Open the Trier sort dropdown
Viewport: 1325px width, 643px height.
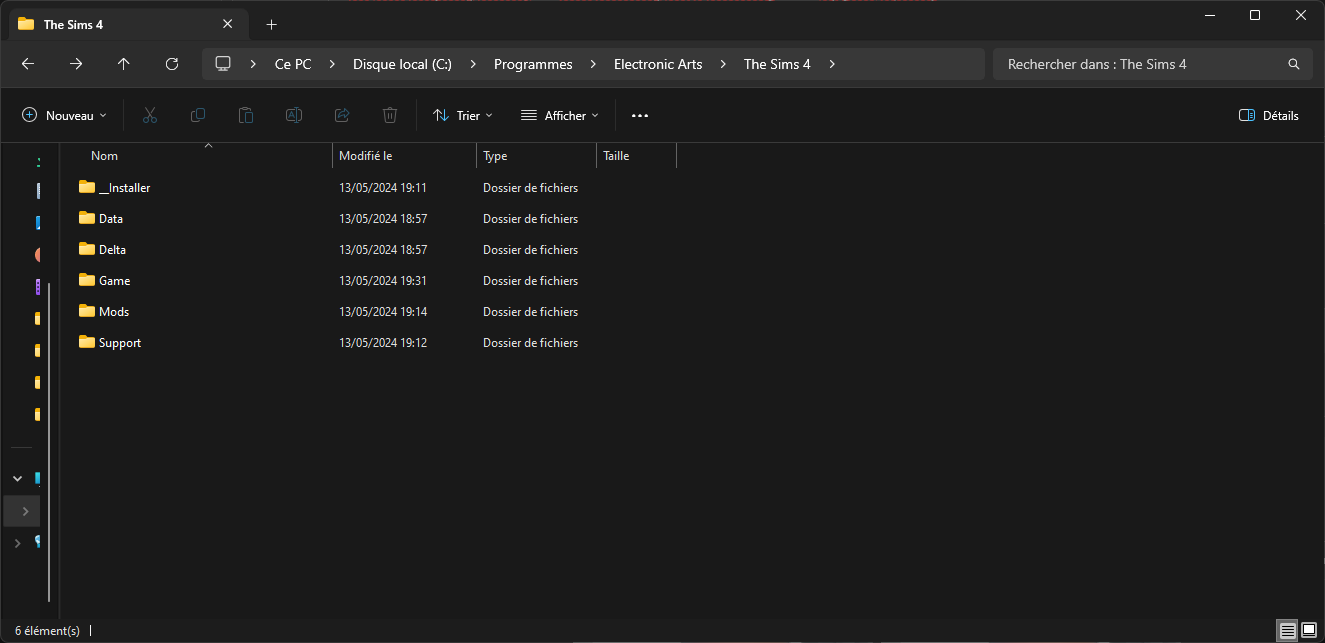click(462, 116)
